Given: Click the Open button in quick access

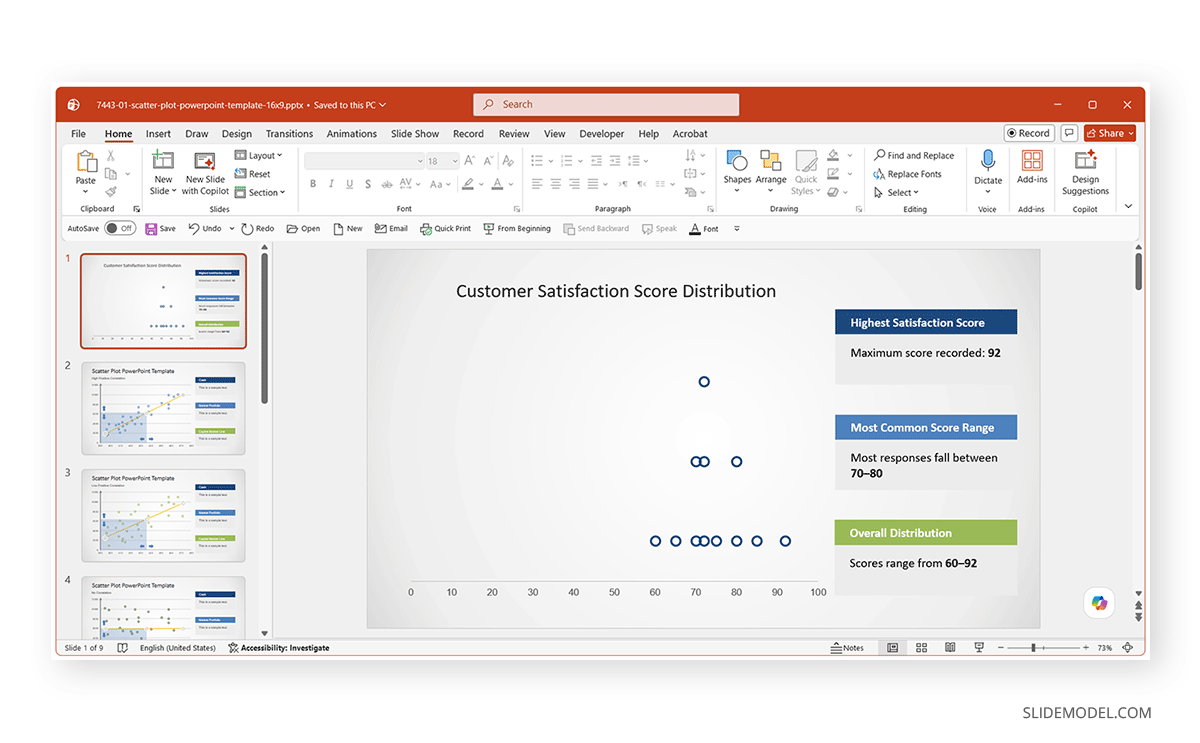Looking at the screenshot, I should 303,228.
